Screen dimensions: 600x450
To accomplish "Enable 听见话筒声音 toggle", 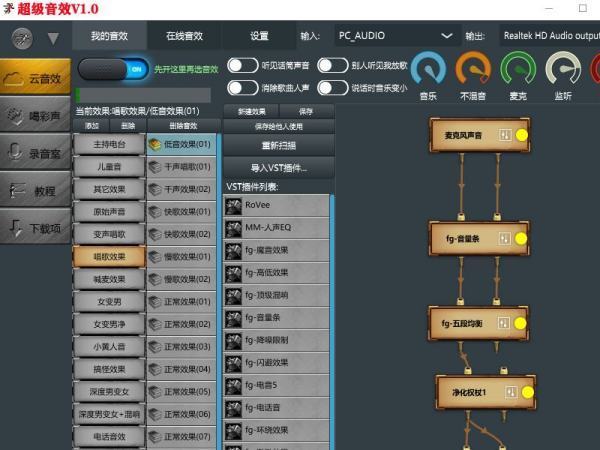I will [242, 65].
